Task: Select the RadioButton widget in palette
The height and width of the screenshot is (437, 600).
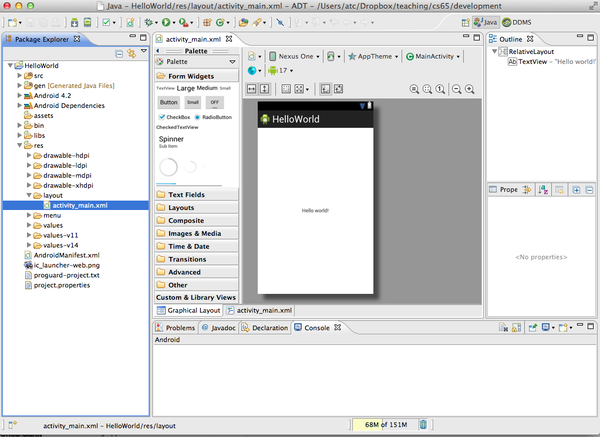Action: click(213, 117)
